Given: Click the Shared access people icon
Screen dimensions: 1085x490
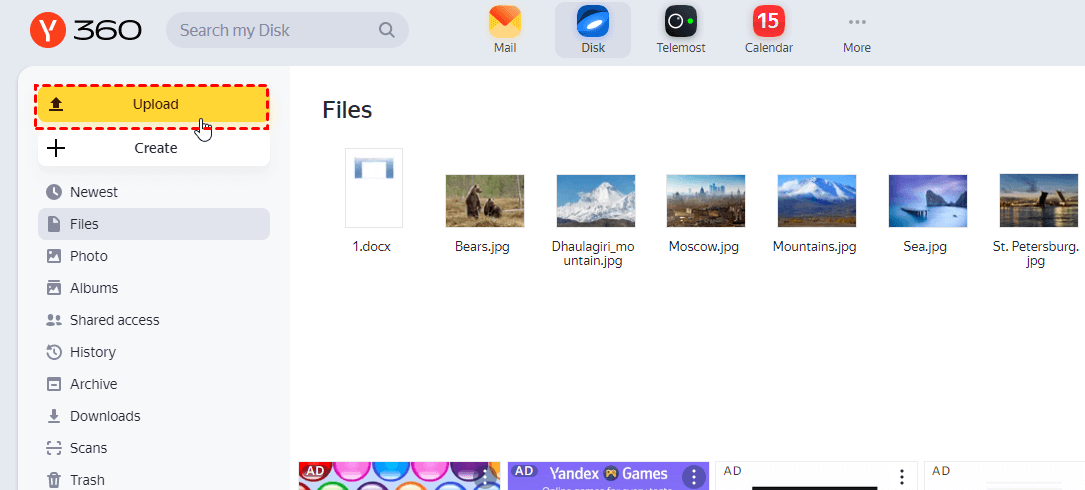Looking at the screenshot, I should [x=54, y=320].
